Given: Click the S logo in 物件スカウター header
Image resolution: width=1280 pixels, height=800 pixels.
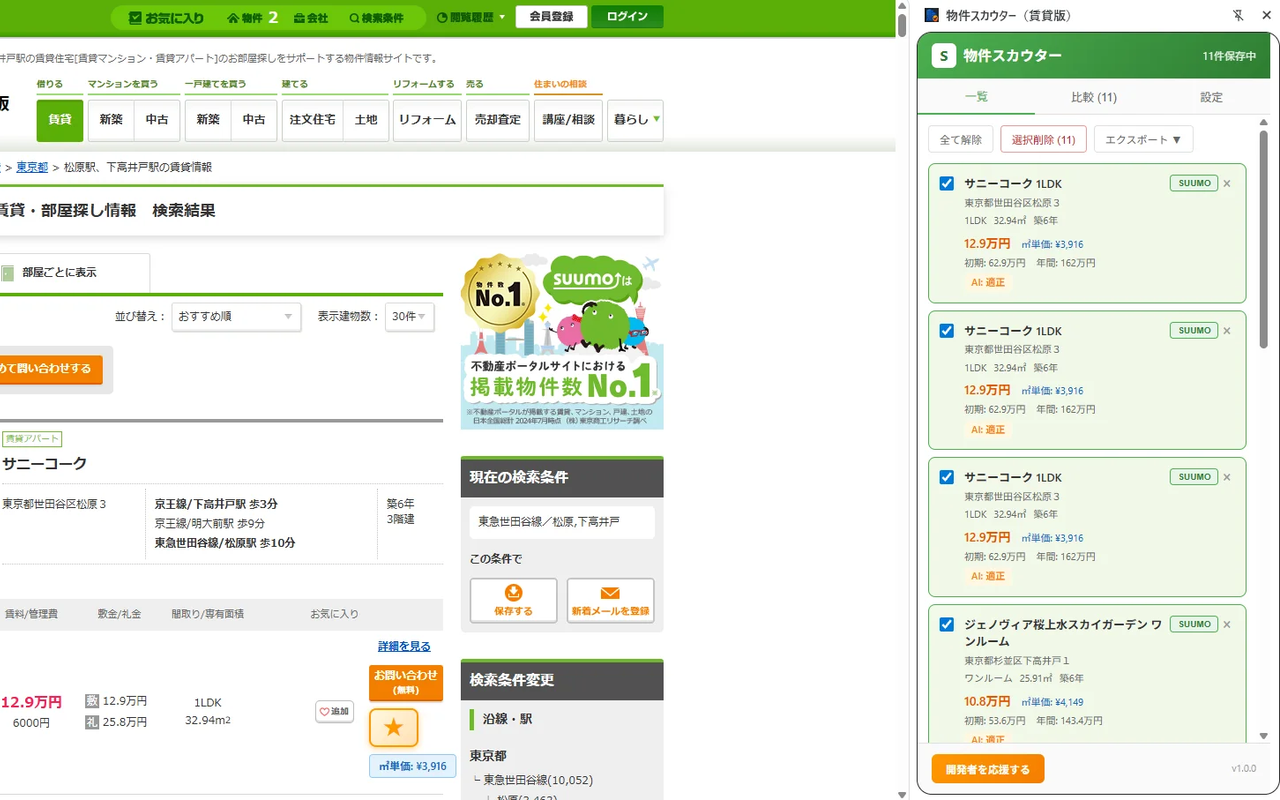Looking at the screenshot, I should pos(943,56).
